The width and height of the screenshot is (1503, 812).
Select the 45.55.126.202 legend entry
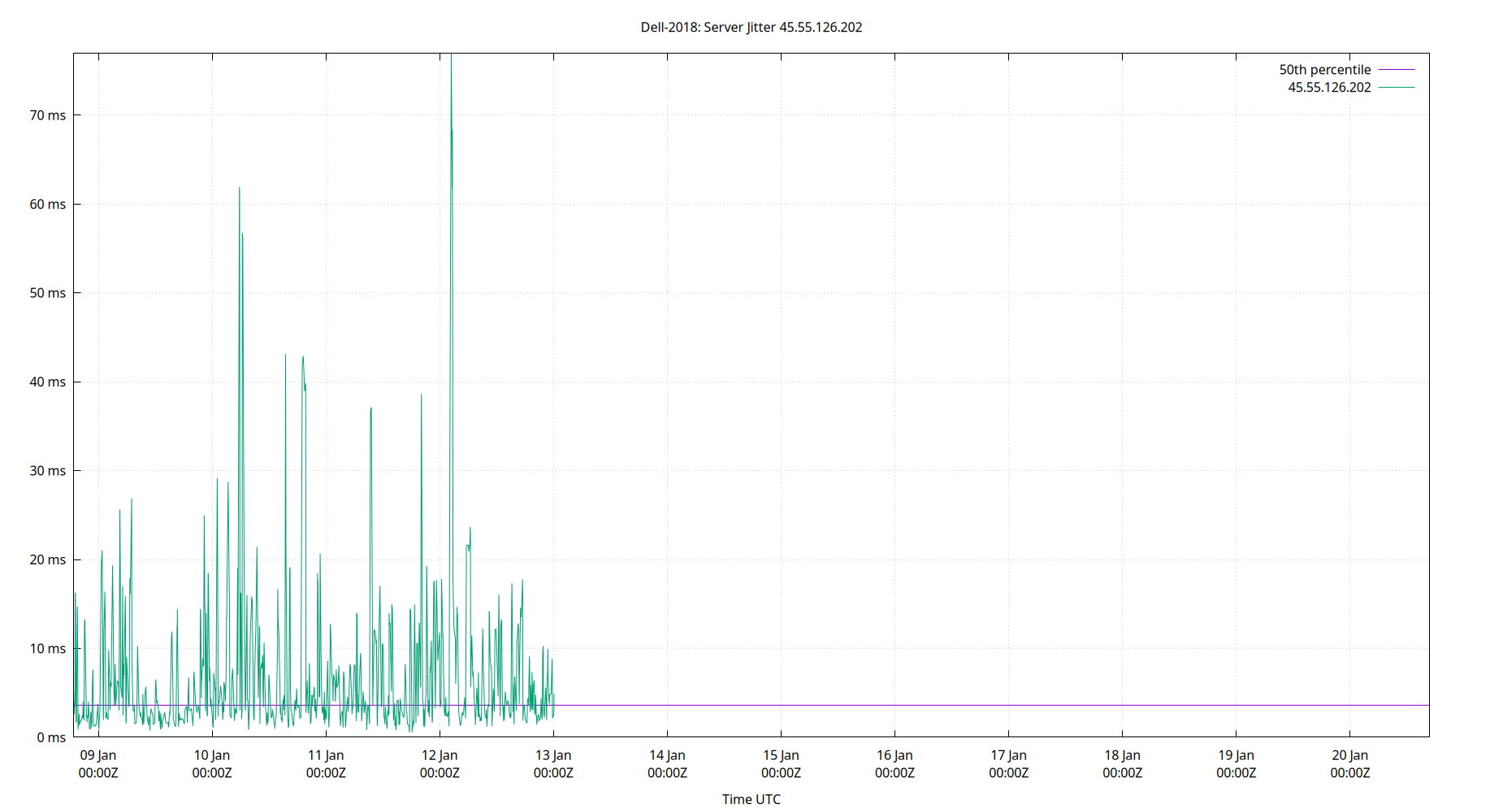(1329, 88)
